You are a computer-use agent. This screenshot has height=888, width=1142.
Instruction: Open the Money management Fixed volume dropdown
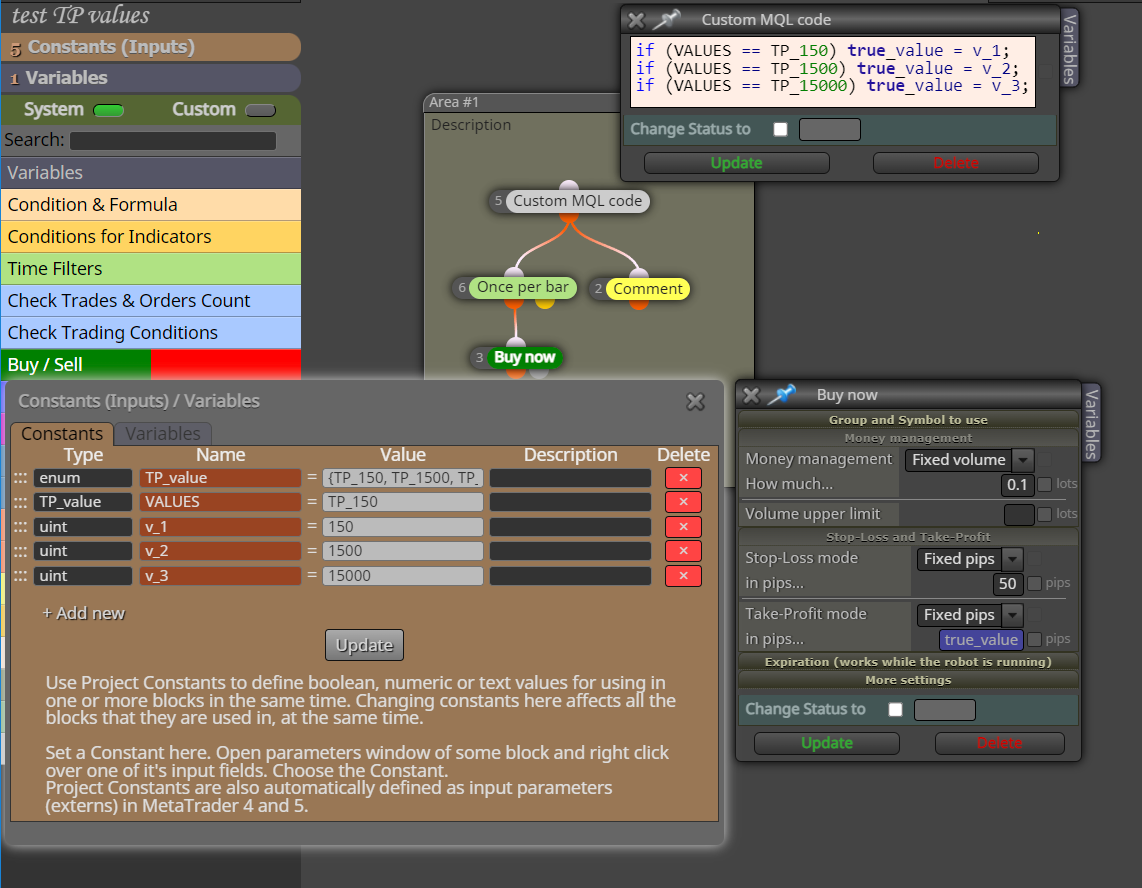[969, 460]
